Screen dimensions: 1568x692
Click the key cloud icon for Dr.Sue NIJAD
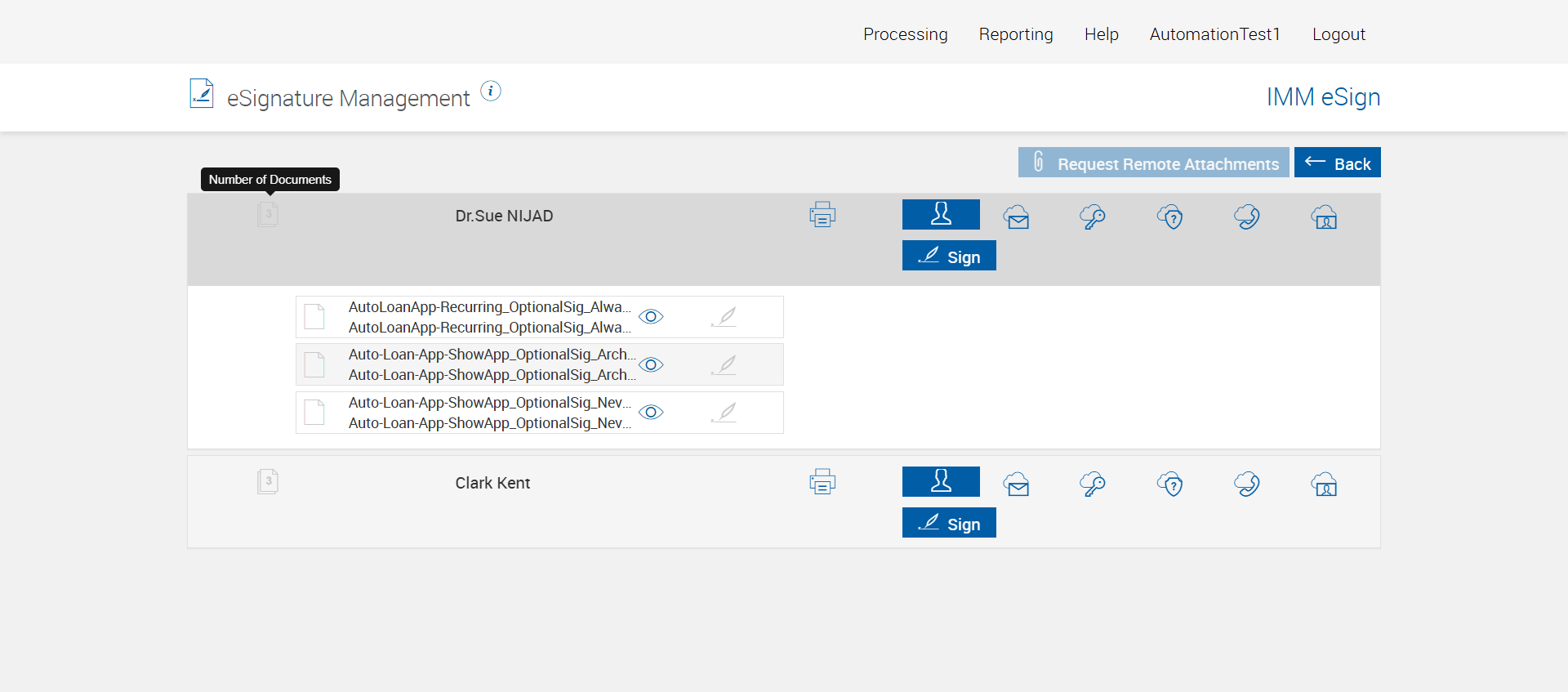1093,217
